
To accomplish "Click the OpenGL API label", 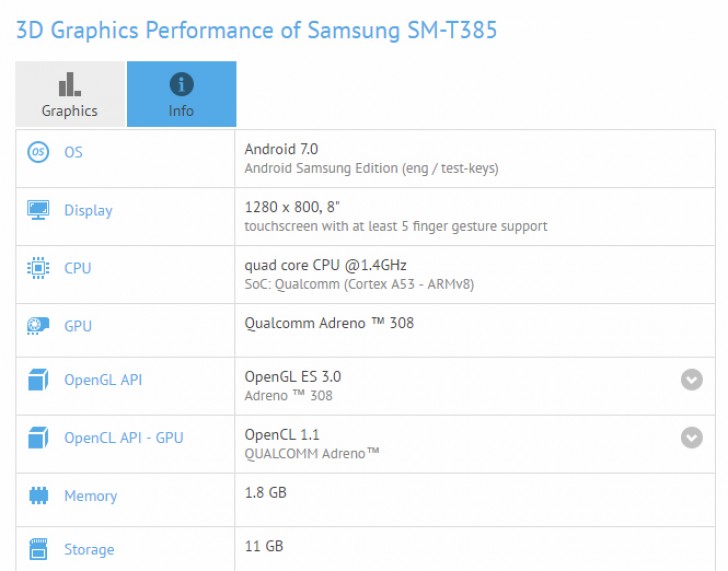I will click(104, 380).
